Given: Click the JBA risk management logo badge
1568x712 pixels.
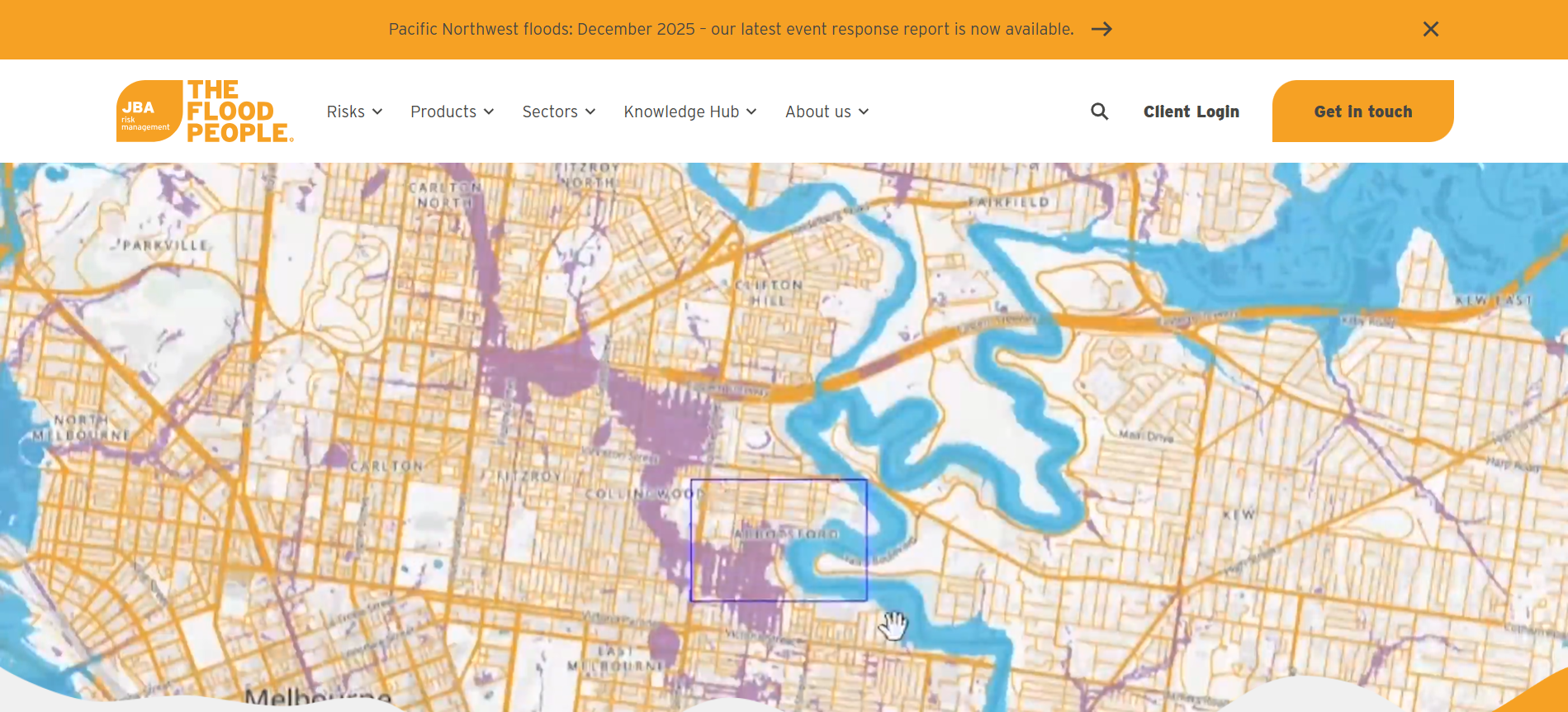Looking at the screenshot, I should tap(149, 112).
